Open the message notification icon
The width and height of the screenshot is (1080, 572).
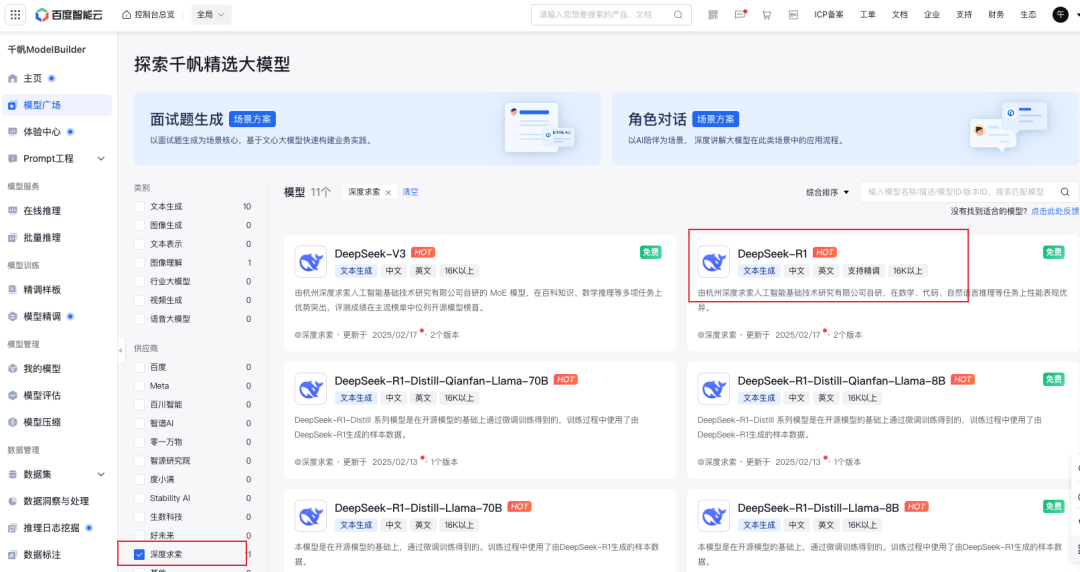pos(740,14)
